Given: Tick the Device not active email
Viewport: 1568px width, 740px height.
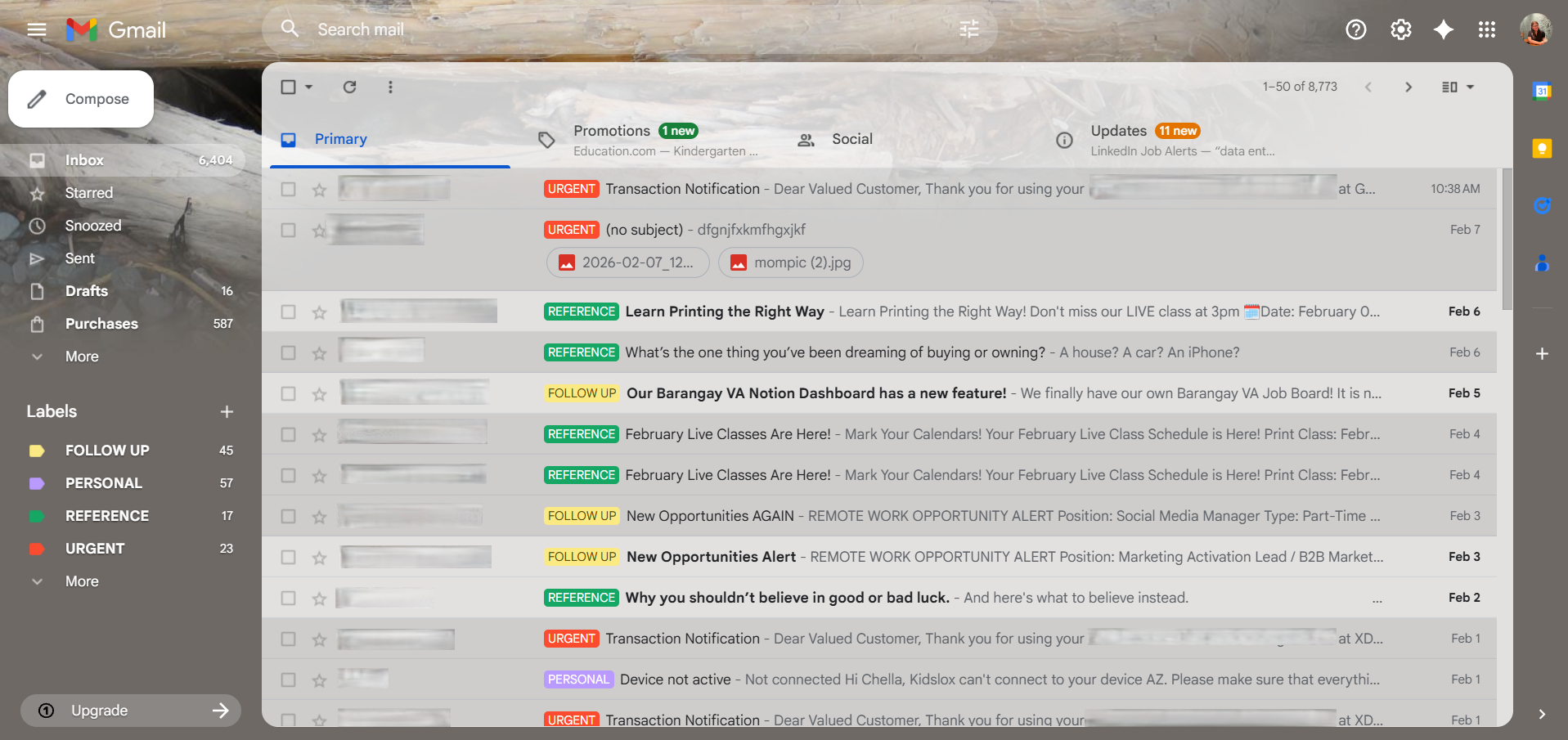Looking at the screenshot, I should (288, 679).
